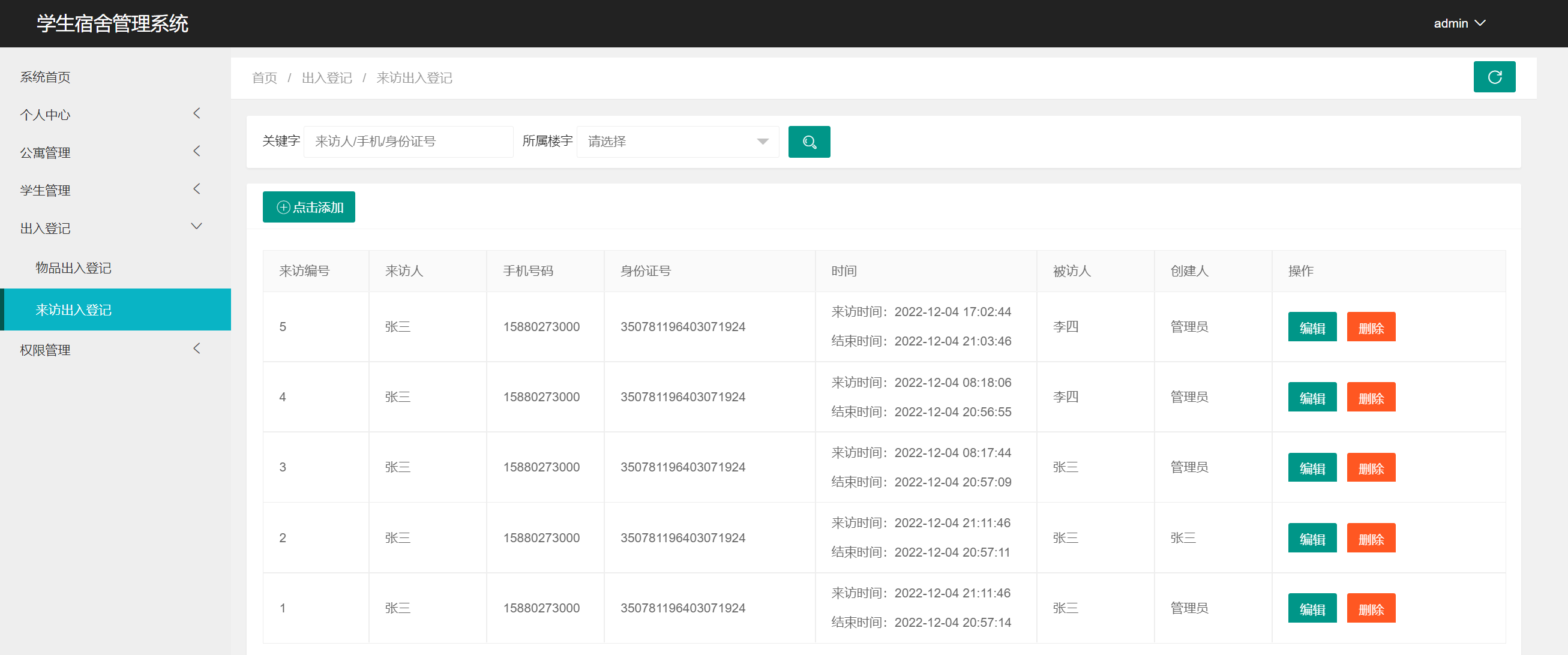Click 出入登记 breadcrumb link
Screen dimensions: 1568x655
click(326, 78)
